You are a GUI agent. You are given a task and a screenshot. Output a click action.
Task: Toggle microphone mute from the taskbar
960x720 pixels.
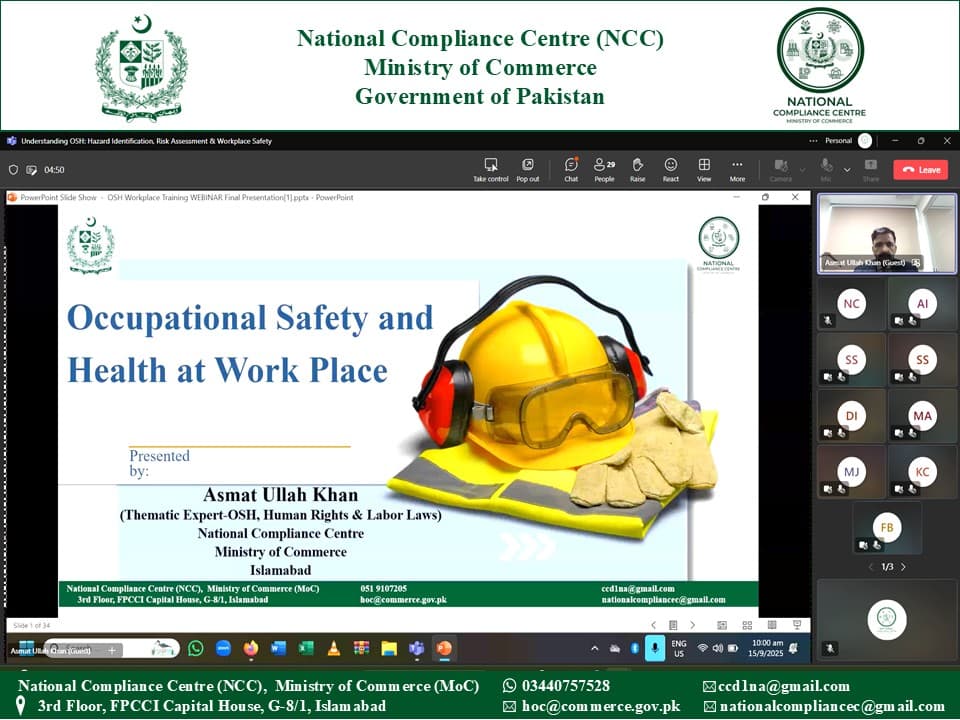tap(655, 647)
